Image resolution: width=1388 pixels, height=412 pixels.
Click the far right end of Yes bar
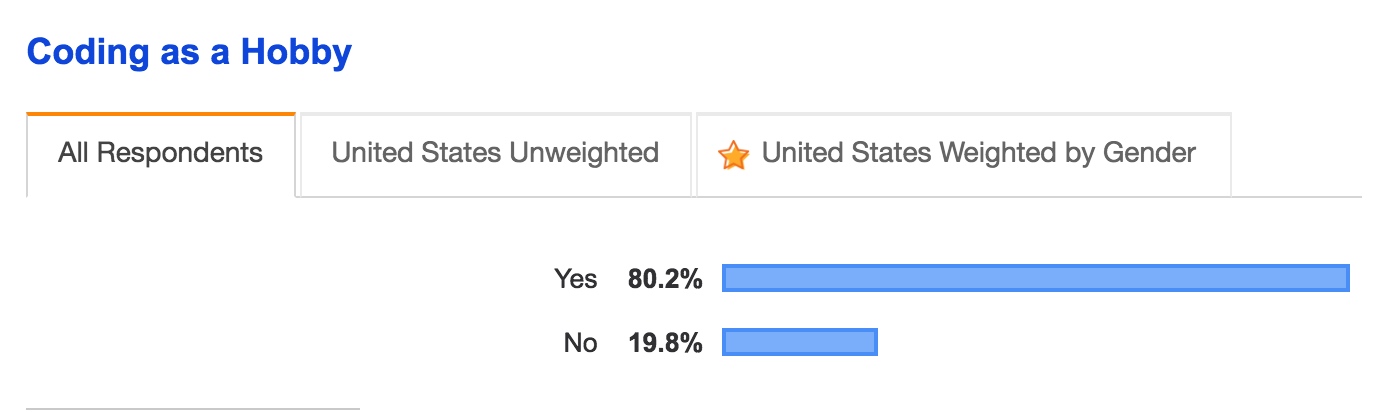pyautogui.click(x=1344, y=278)
